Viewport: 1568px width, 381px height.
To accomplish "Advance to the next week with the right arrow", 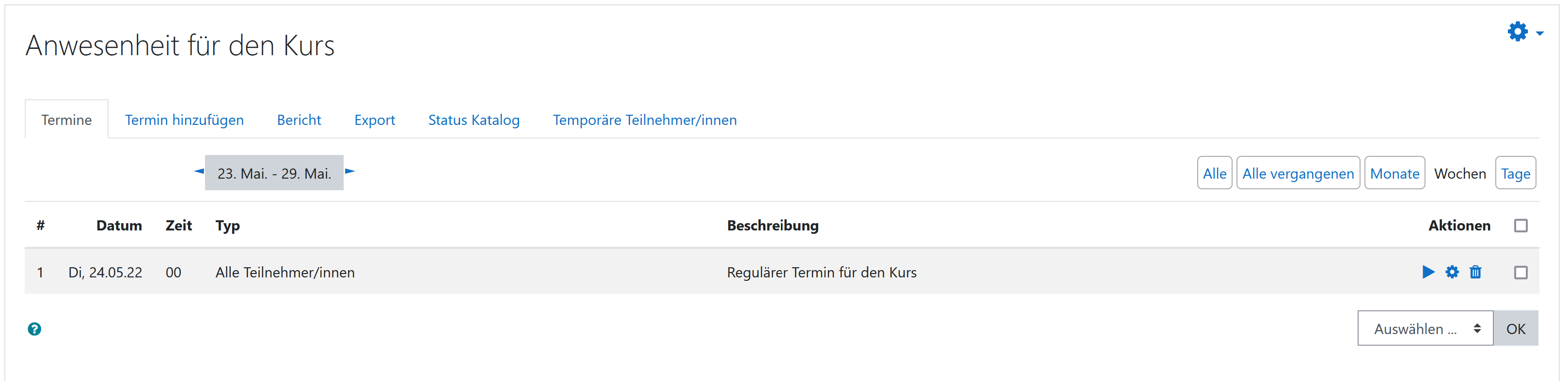I will [350, 171].
